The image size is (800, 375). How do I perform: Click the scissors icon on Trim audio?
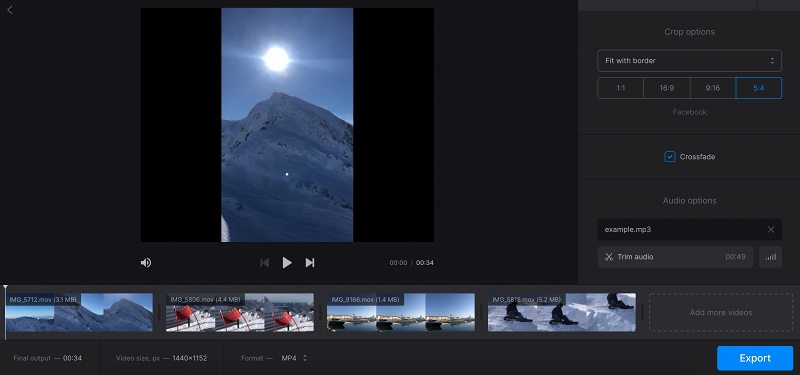point(608,257)
